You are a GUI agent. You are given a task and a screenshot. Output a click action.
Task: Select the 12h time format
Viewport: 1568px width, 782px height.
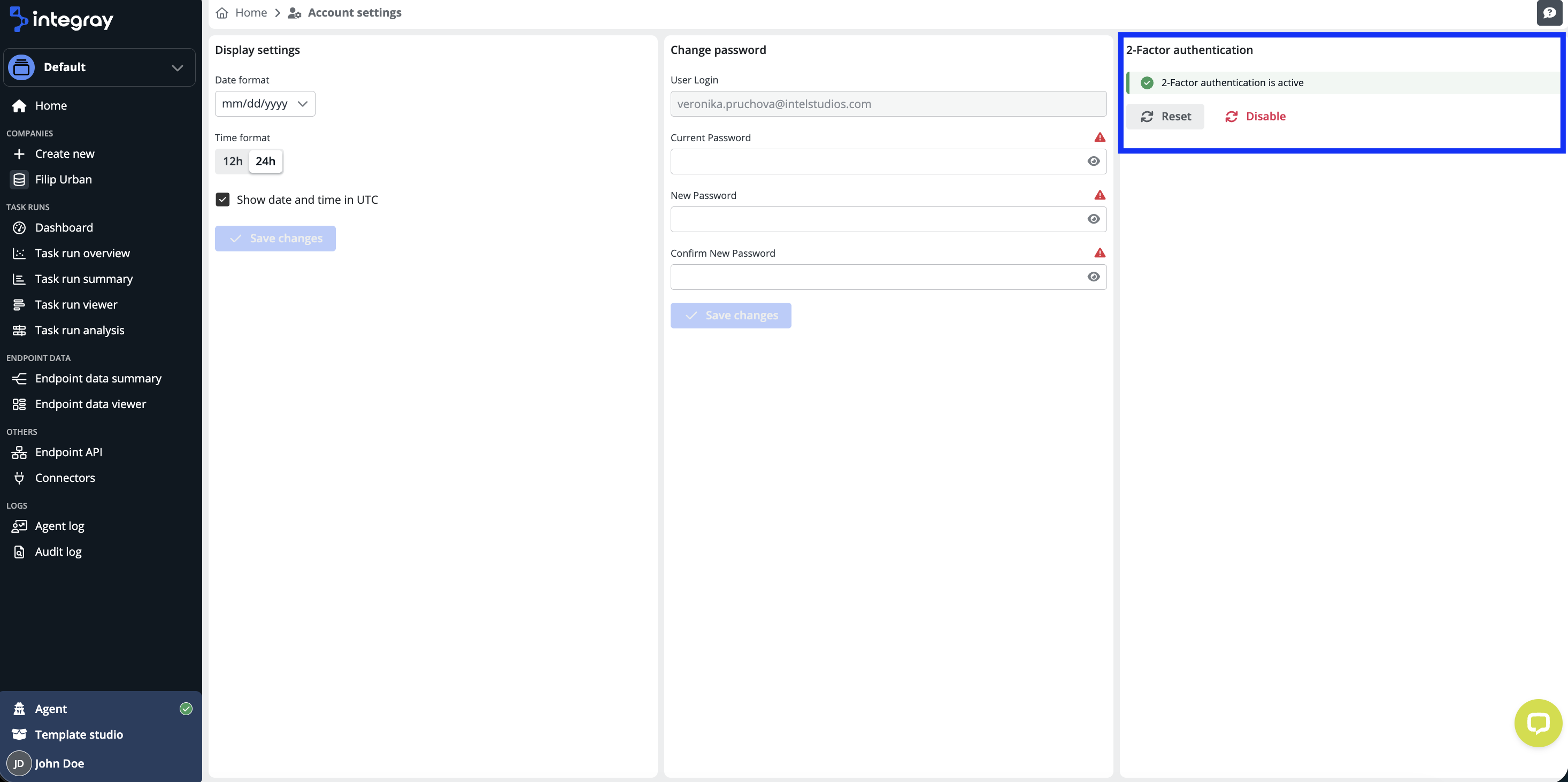(233, 162)
